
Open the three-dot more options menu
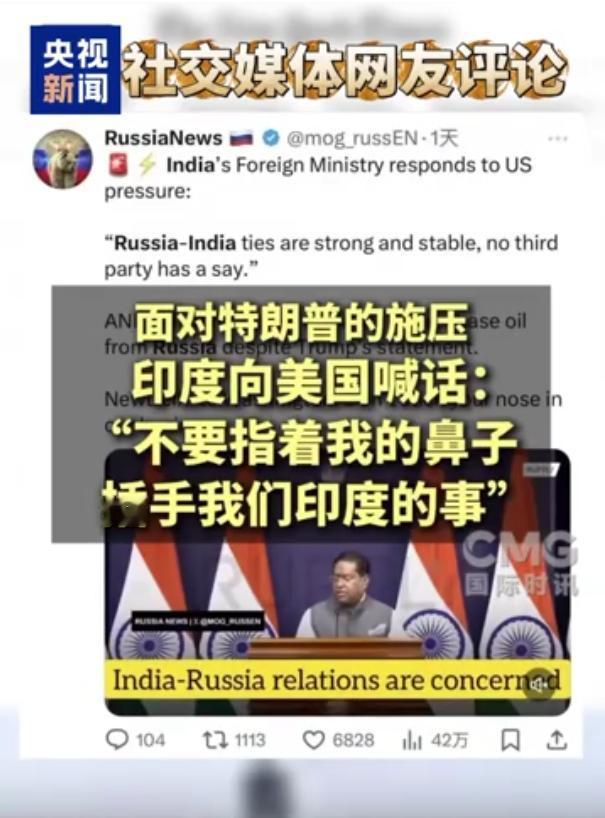[x=558, y=139]
